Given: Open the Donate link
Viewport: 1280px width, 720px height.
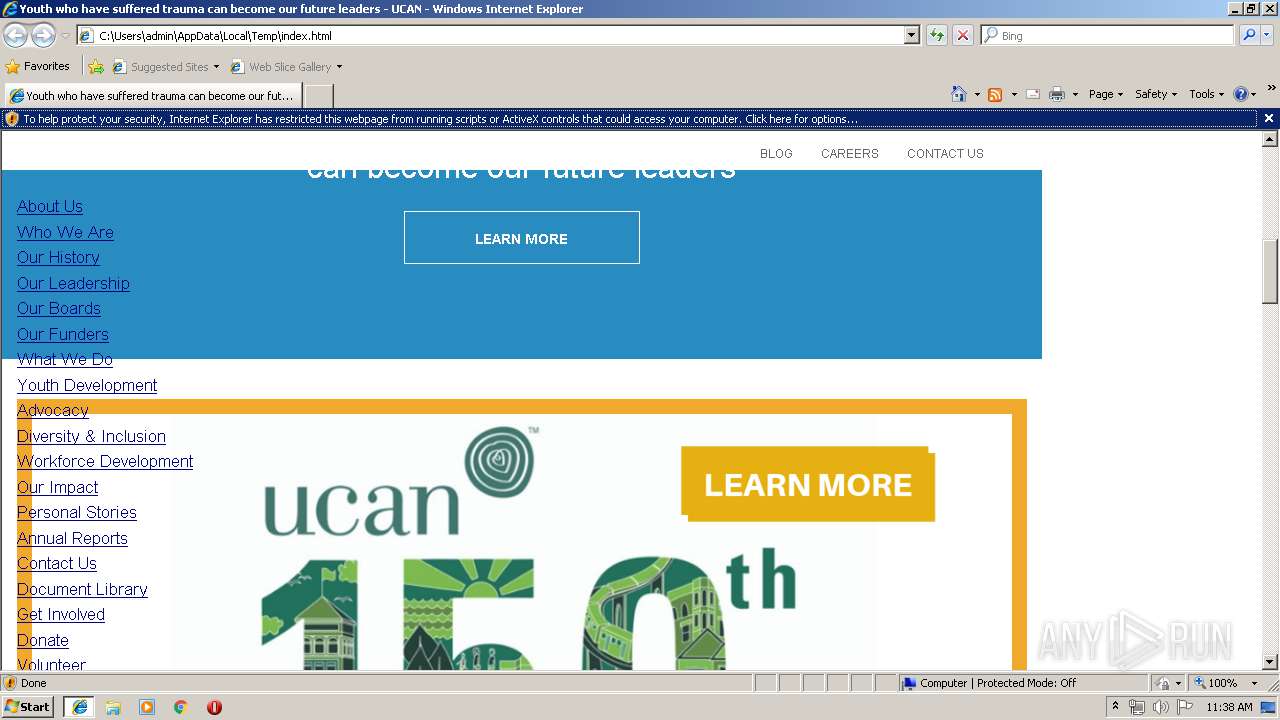Looking at the screenshot, I should (x=43, y=640).
